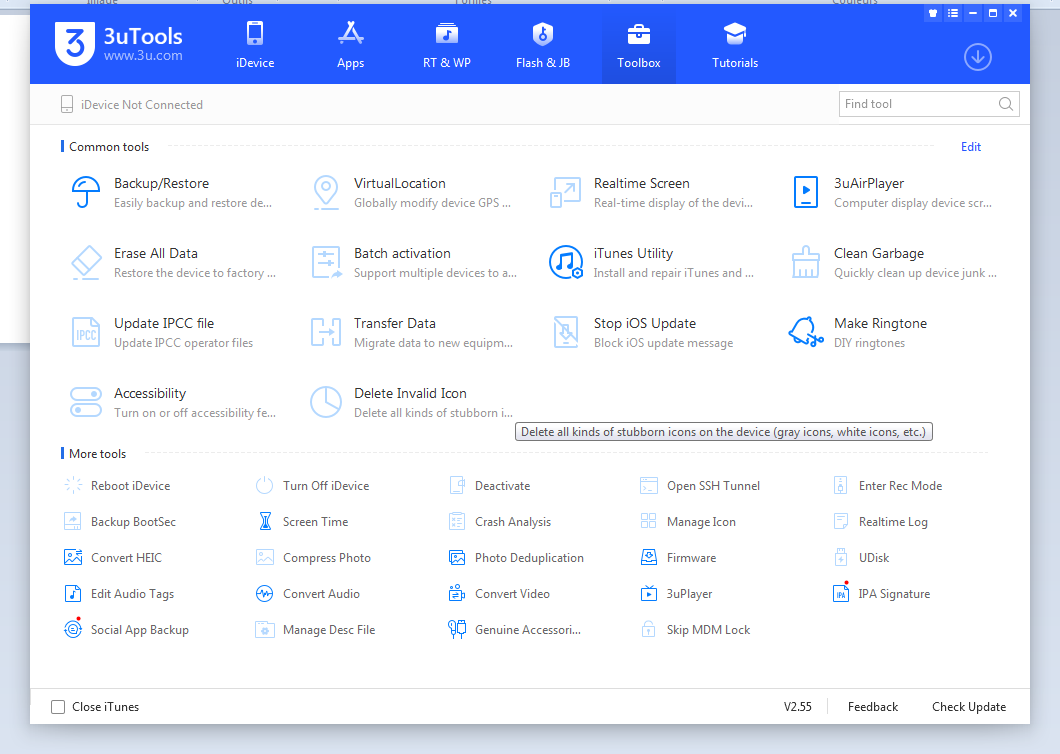Click the title bar skin shirt icon
This screenshot has height=754, width=1060.
coord(933,13)
